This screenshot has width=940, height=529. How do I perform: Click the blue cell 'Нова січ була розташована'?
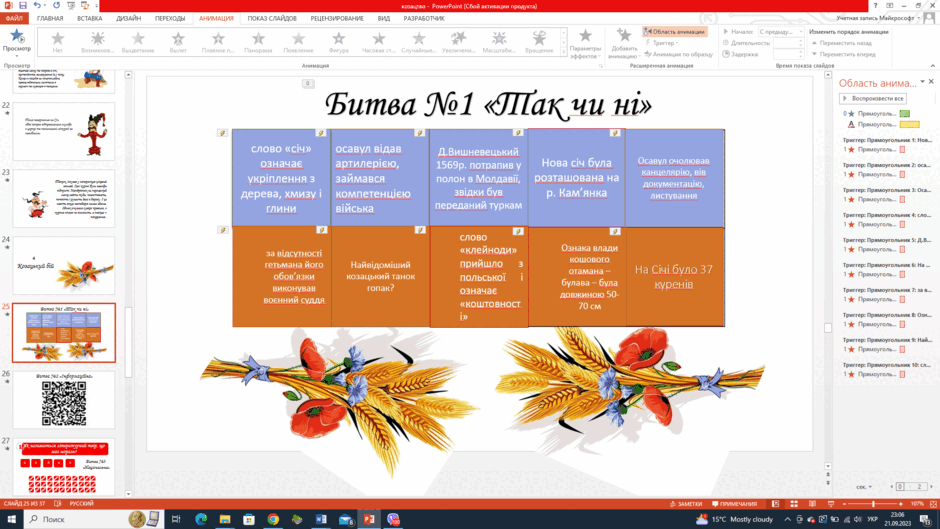pos(576,178)
